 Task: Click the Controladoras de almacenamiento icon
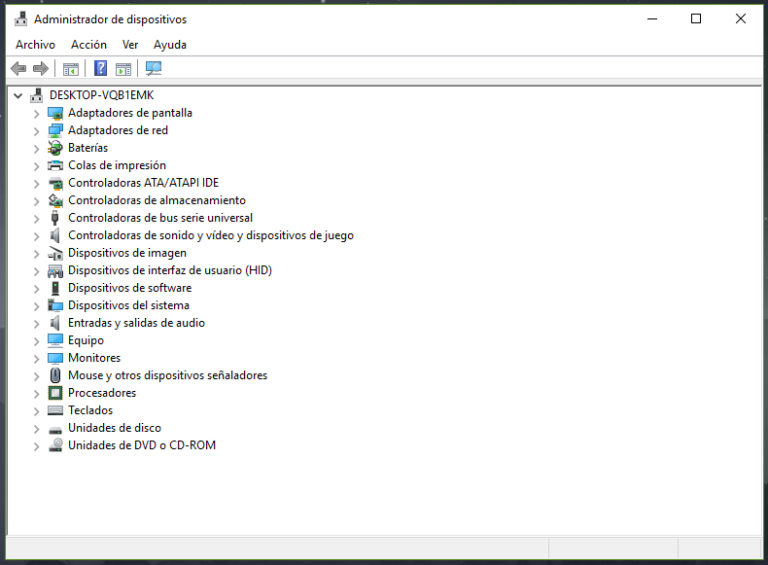pos(55,200)
